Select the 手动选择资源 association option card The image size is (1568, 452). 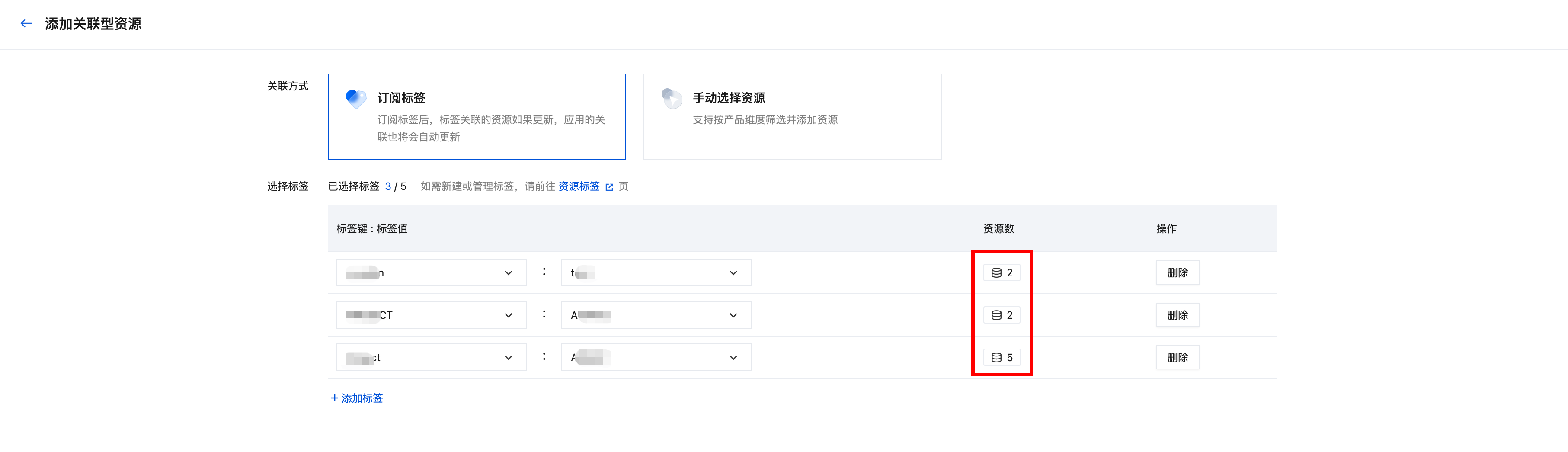792,117
